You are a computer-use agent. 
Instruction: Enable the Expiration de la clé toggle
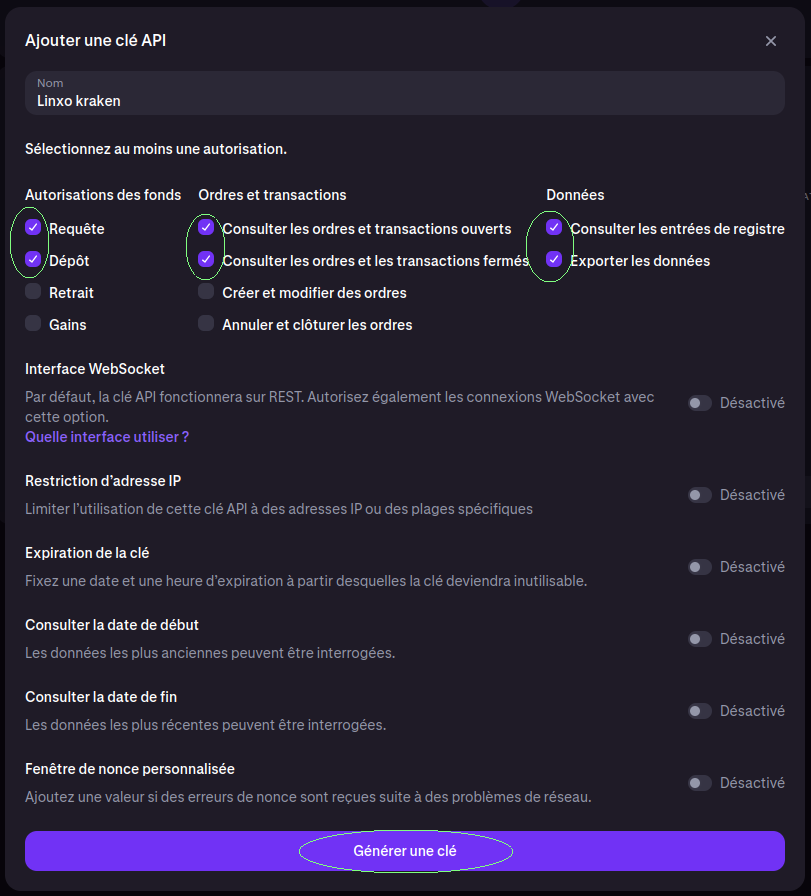tap(700, 567)
